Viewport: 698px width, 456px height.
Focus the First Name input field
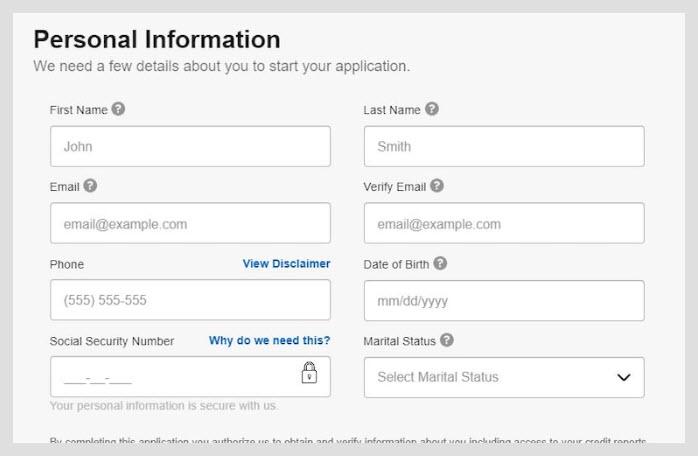coord(190,146)
